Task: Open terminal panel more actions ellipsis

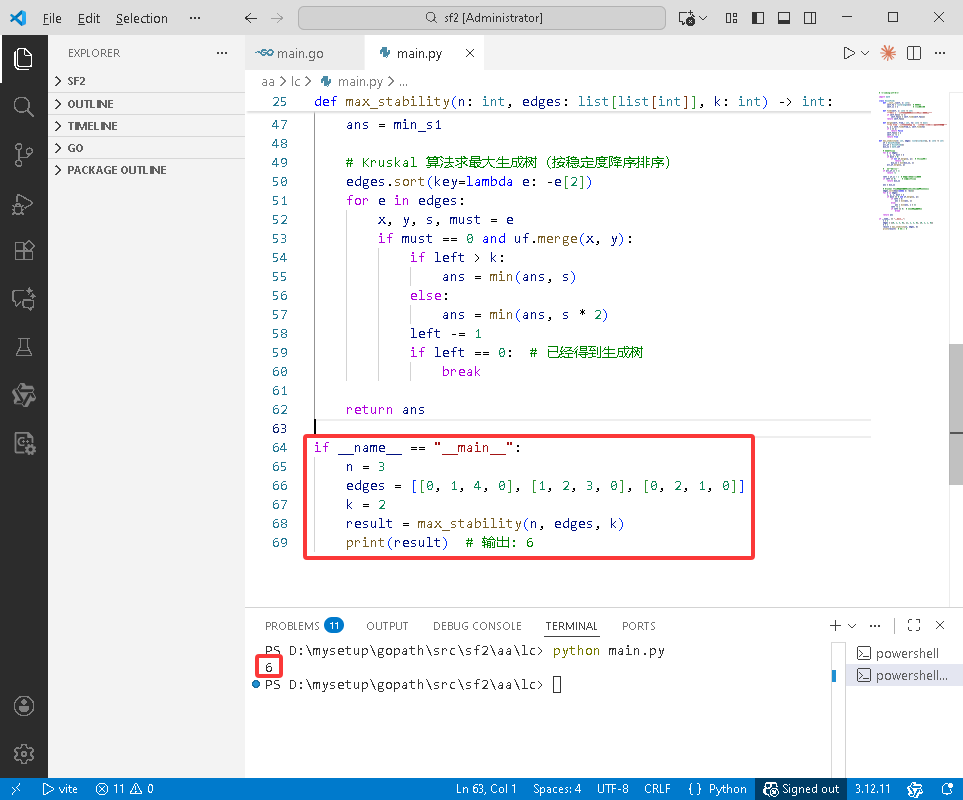Action: pyautogui.click(x=875, y=626)
